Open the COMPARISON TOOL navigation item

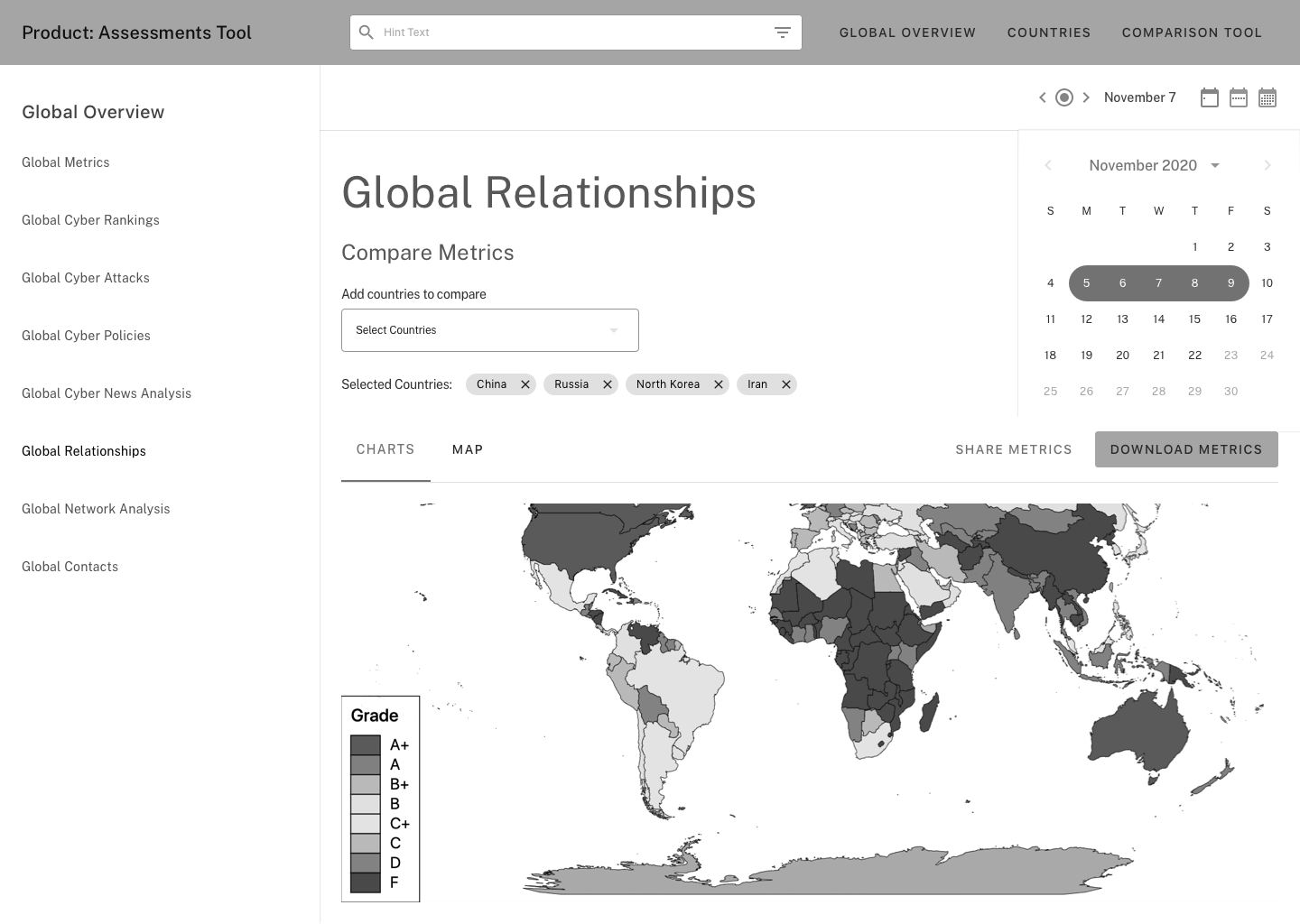tap(1192, 32)
